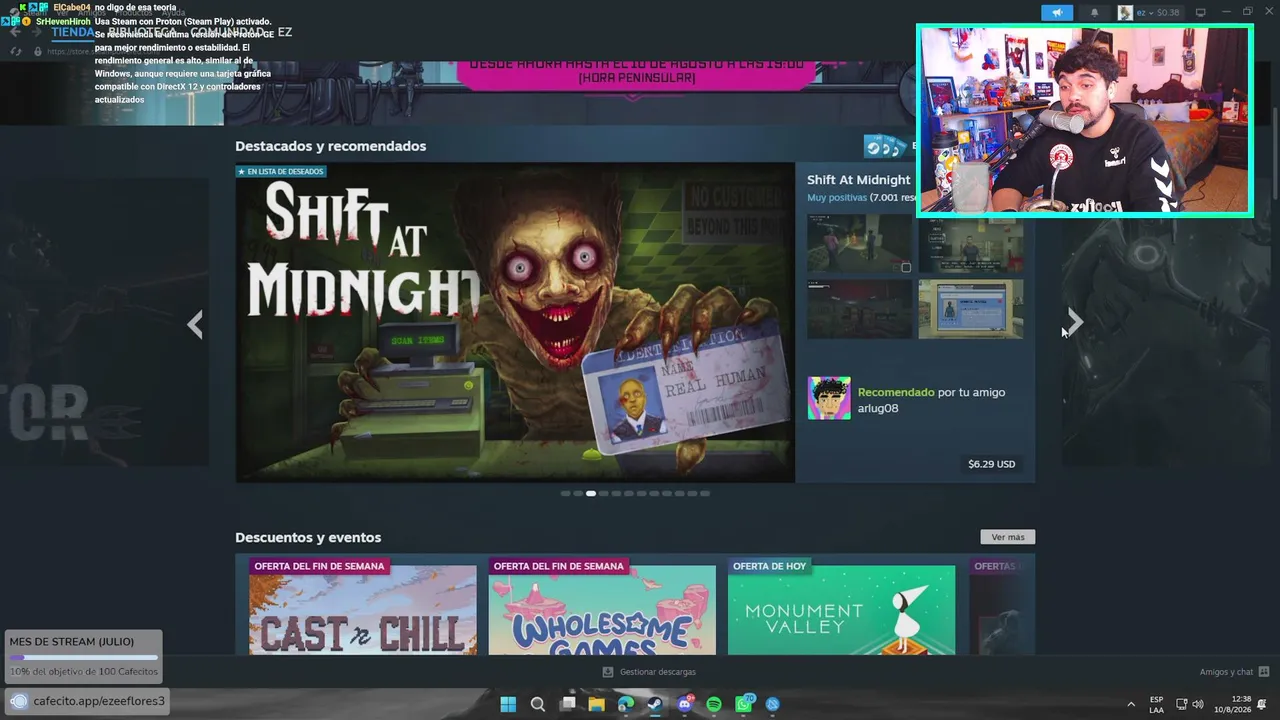The width and height of the screenshot is (1280, 720).
Task: Open Steam announcements megaphone button
Action: [1057, 12]
